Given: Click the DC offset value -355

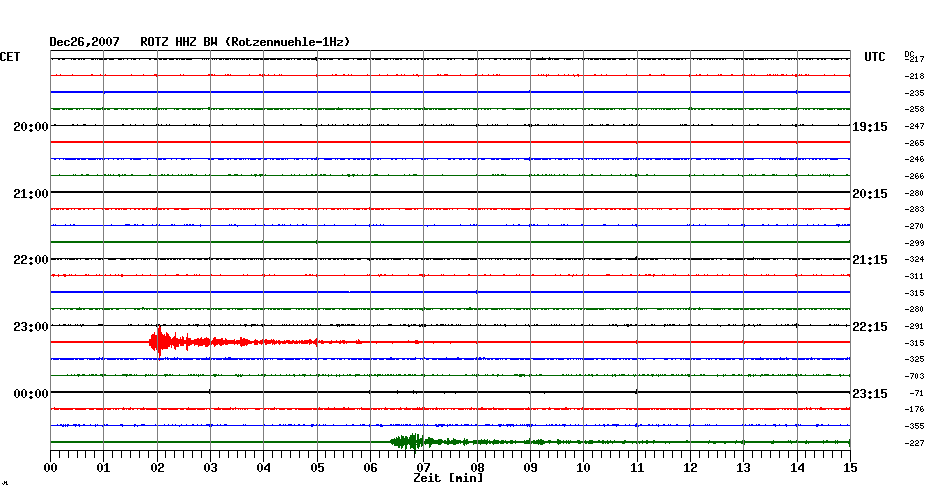Looking at the screenshot, I should (914, 426).
